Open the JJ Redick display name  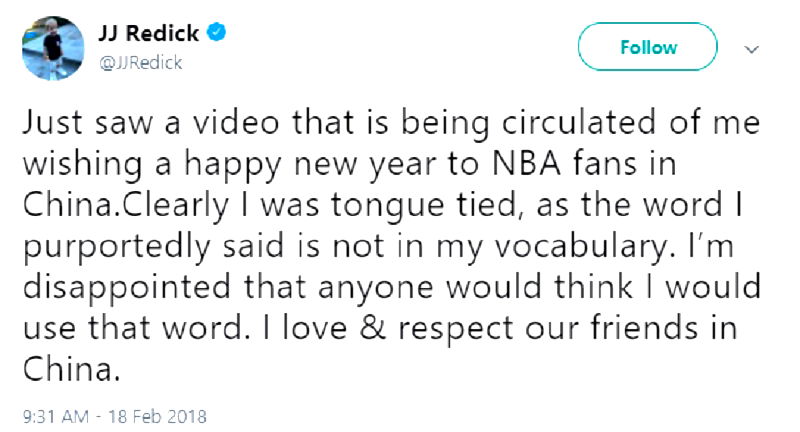[151, 33]
